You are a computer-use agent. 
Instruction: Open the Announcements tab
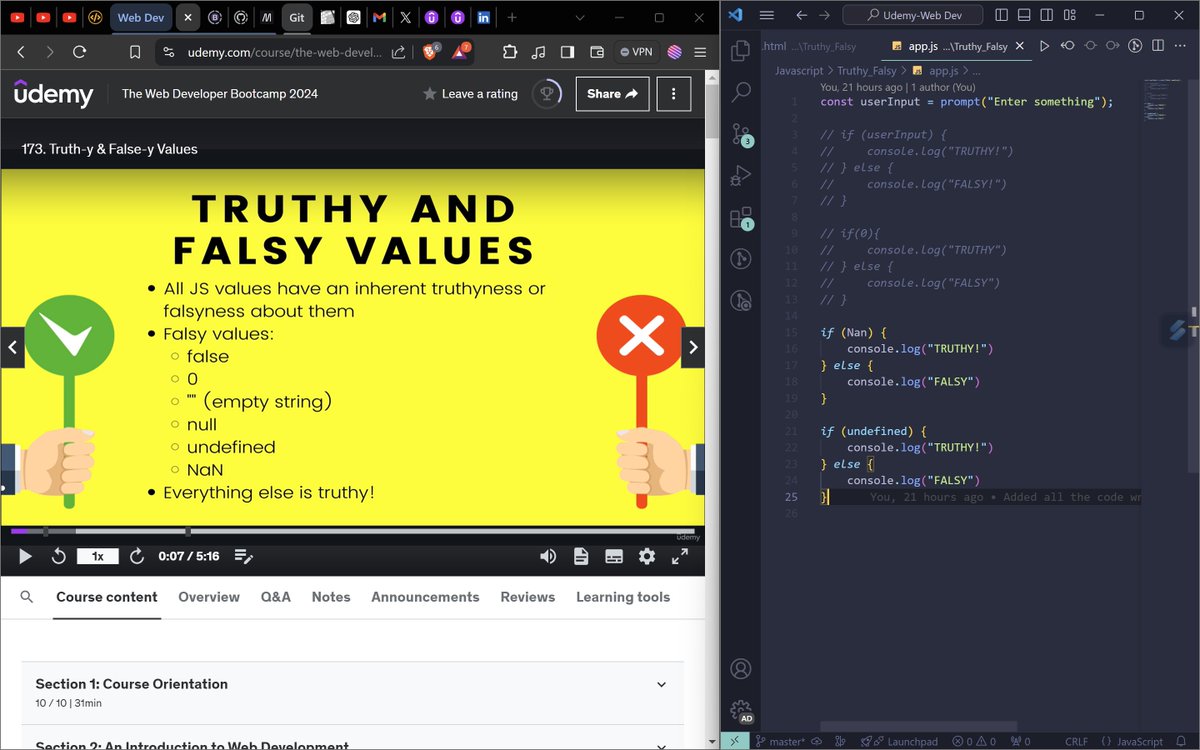point(425,597)
